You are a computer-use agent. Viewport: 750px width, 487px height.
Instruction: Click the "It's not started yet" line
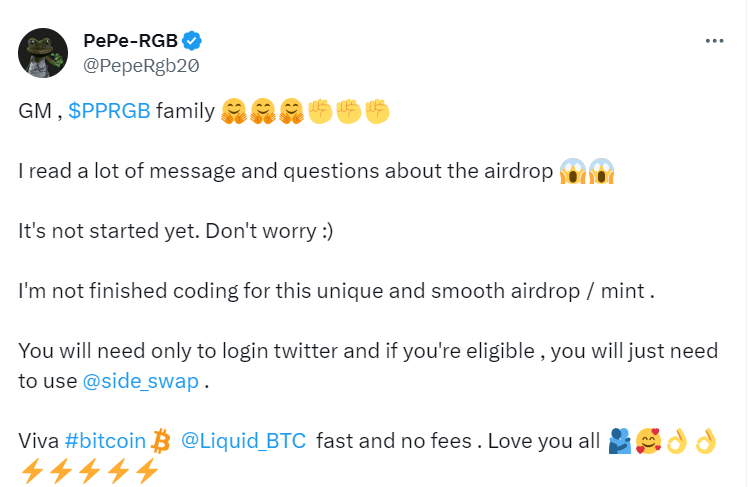[175, 231]
